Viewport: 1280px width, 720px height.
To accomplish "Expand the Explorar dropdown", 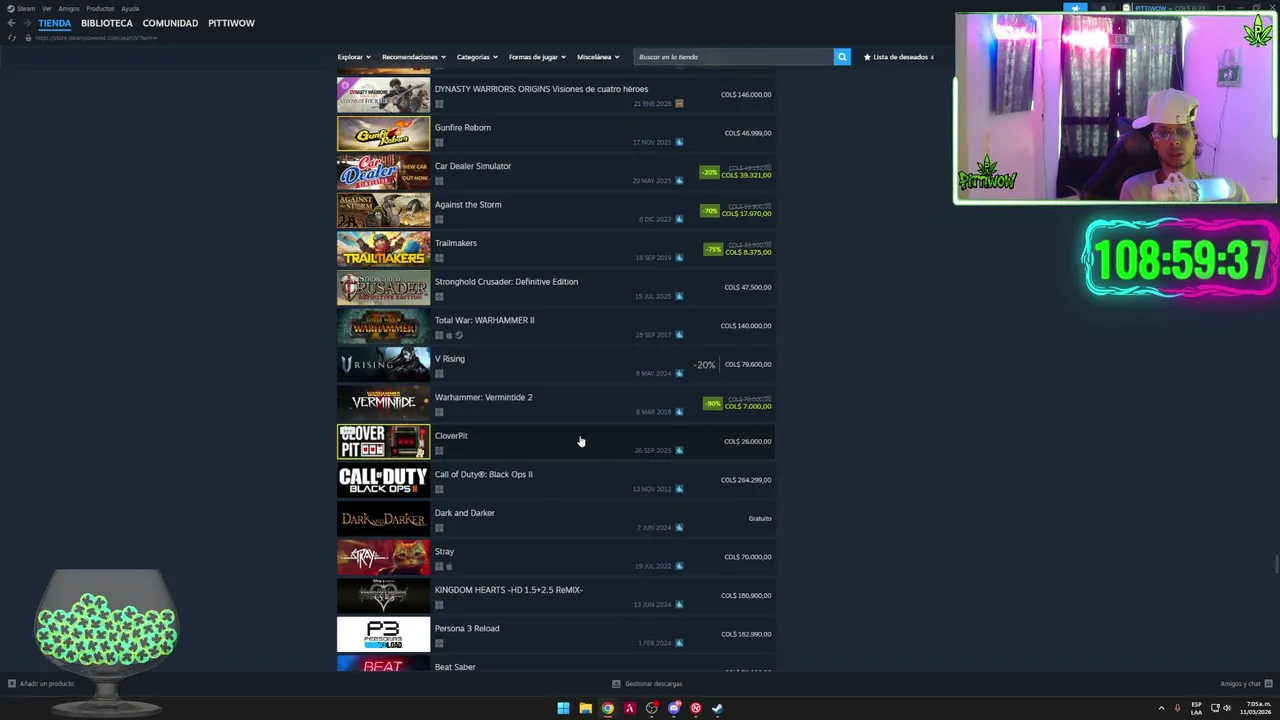I will (x=354, y=57).
